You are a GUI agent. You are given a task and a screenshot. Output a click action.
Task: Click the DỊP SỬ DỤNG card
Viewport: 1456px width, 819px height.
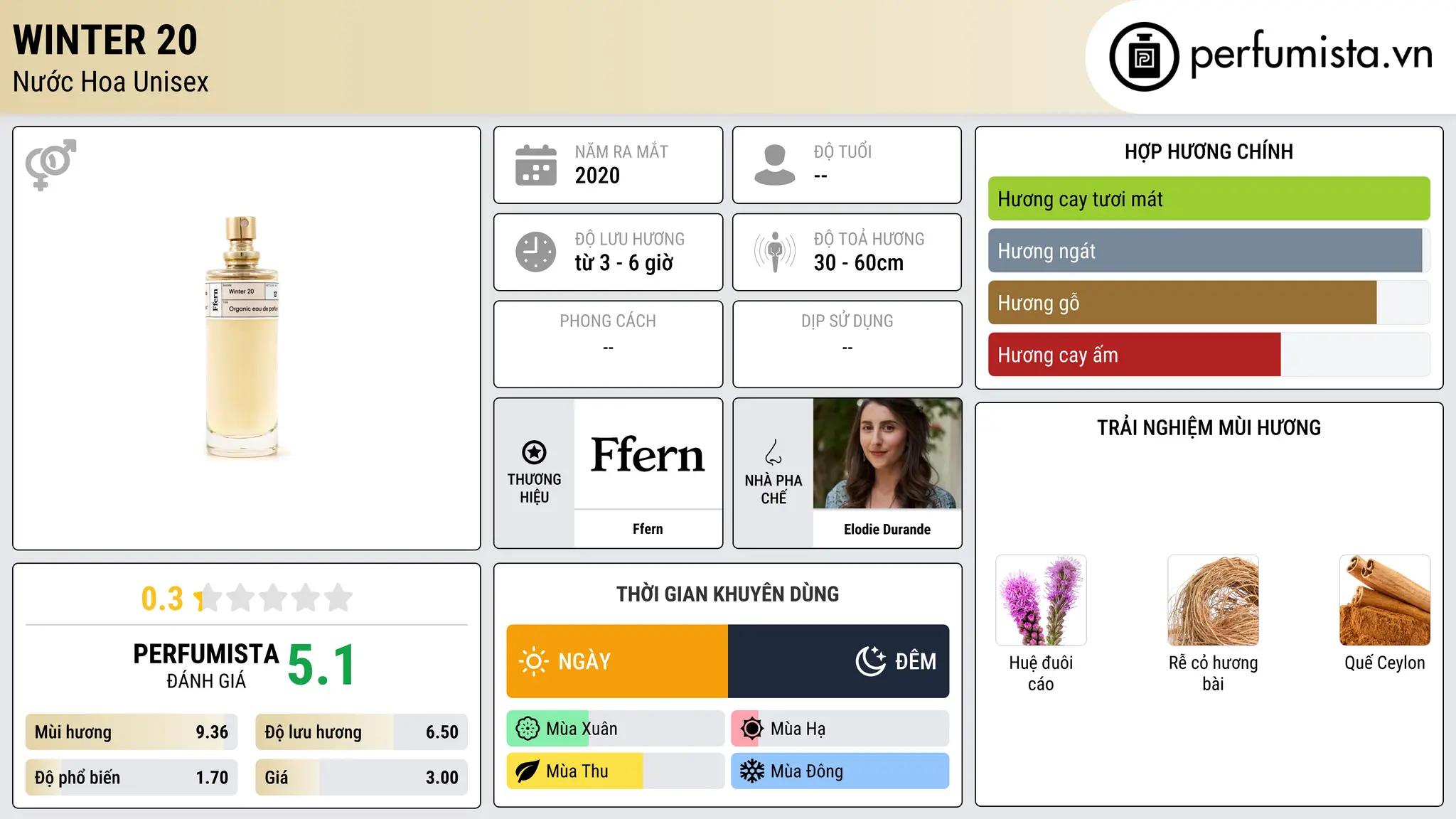847,344
